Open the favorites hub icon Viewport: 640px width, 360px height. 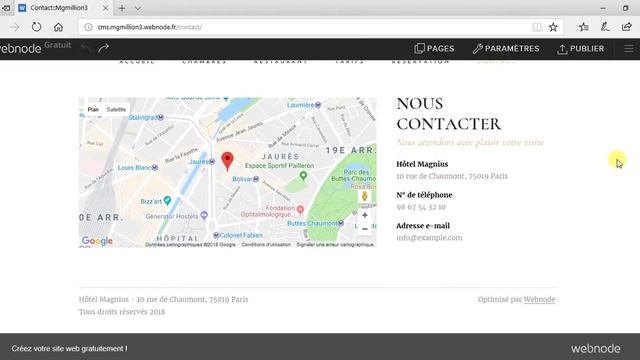pos(584,27)
